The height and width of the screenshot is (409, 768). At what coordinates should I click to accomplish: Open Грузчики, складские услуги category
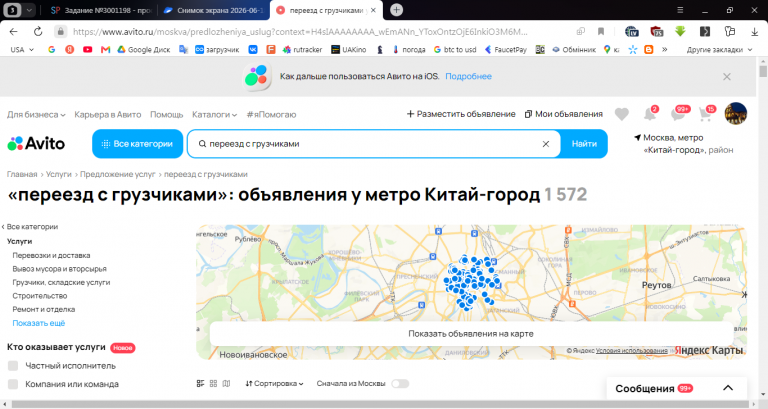[x=61, y=283]
